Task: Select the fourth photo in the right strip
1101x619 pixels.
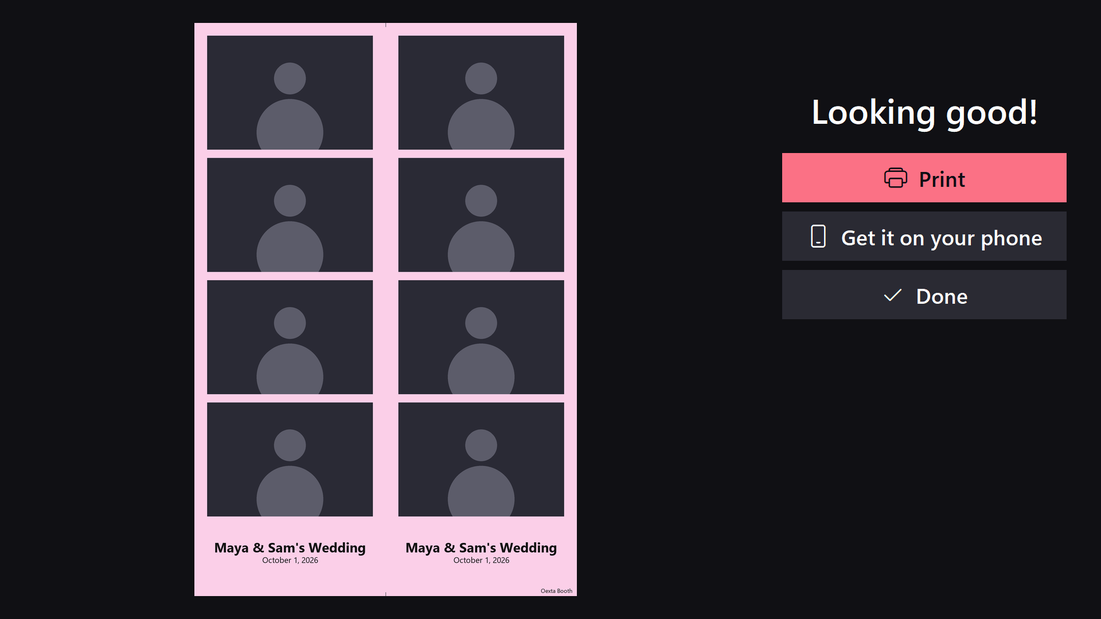Action: pos(481,460)
